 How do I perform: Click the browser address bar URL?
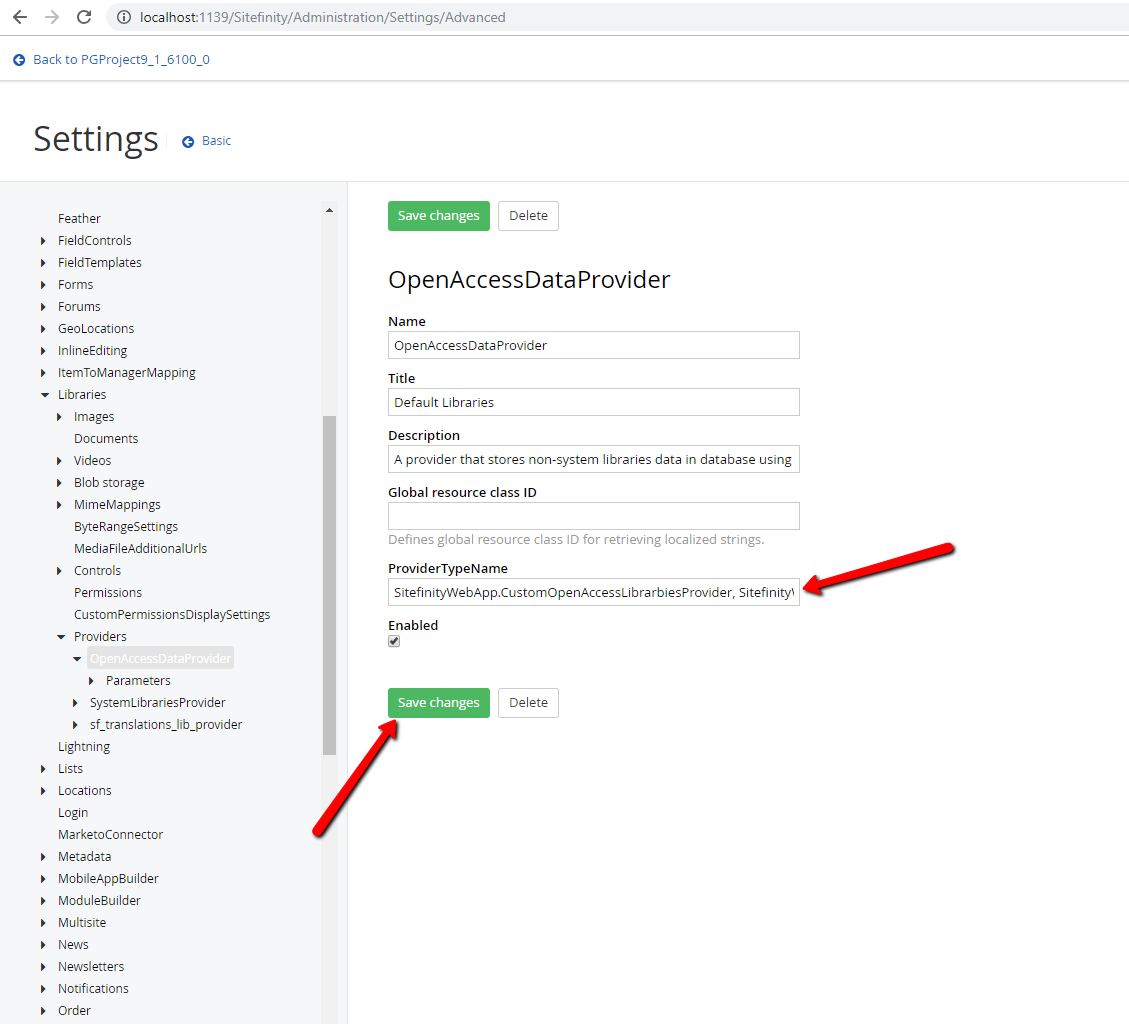pyautogui.click(x=323, y=17)
